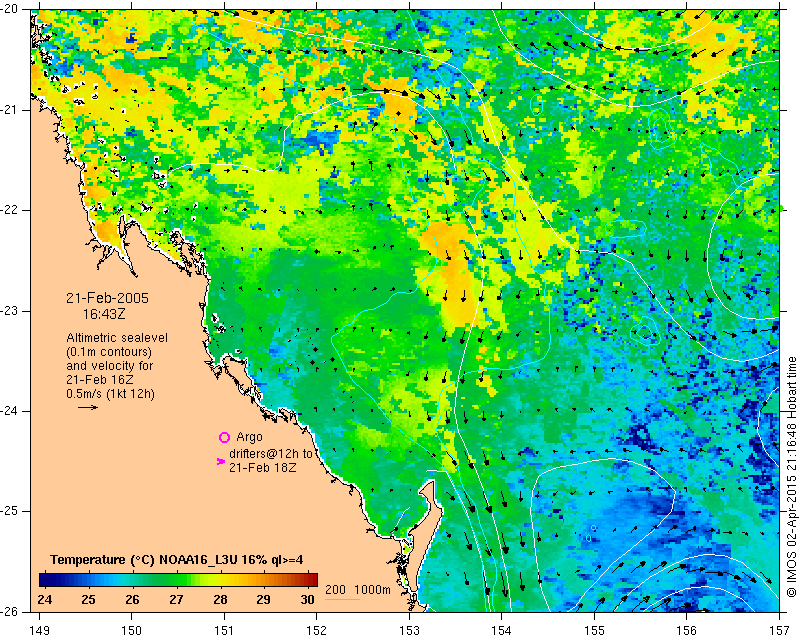800x640 pixels.
Task: Click '21-Feb 18Z' text
Action: pos(262,467)
